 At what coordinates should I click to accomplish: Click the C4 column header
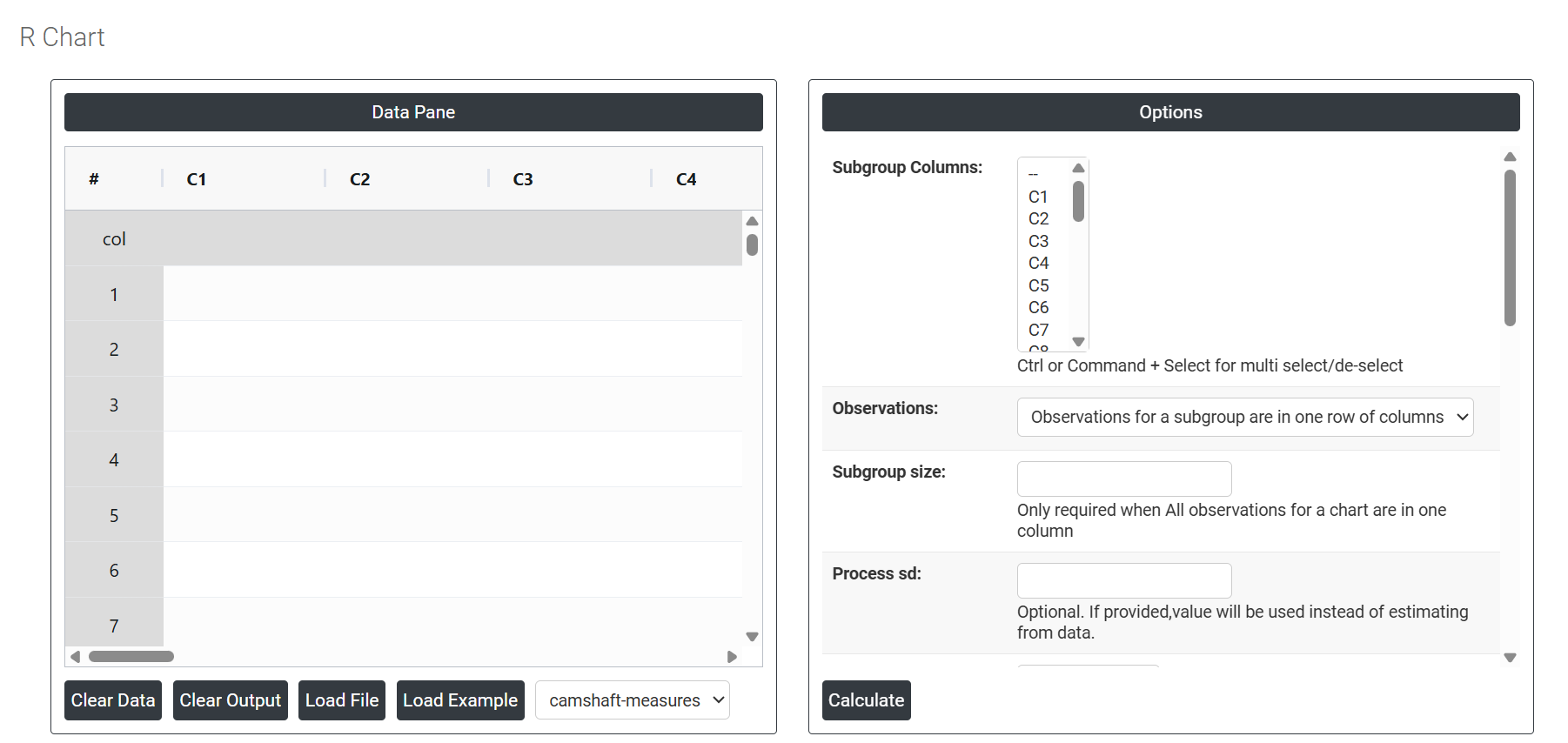[686, 179]
